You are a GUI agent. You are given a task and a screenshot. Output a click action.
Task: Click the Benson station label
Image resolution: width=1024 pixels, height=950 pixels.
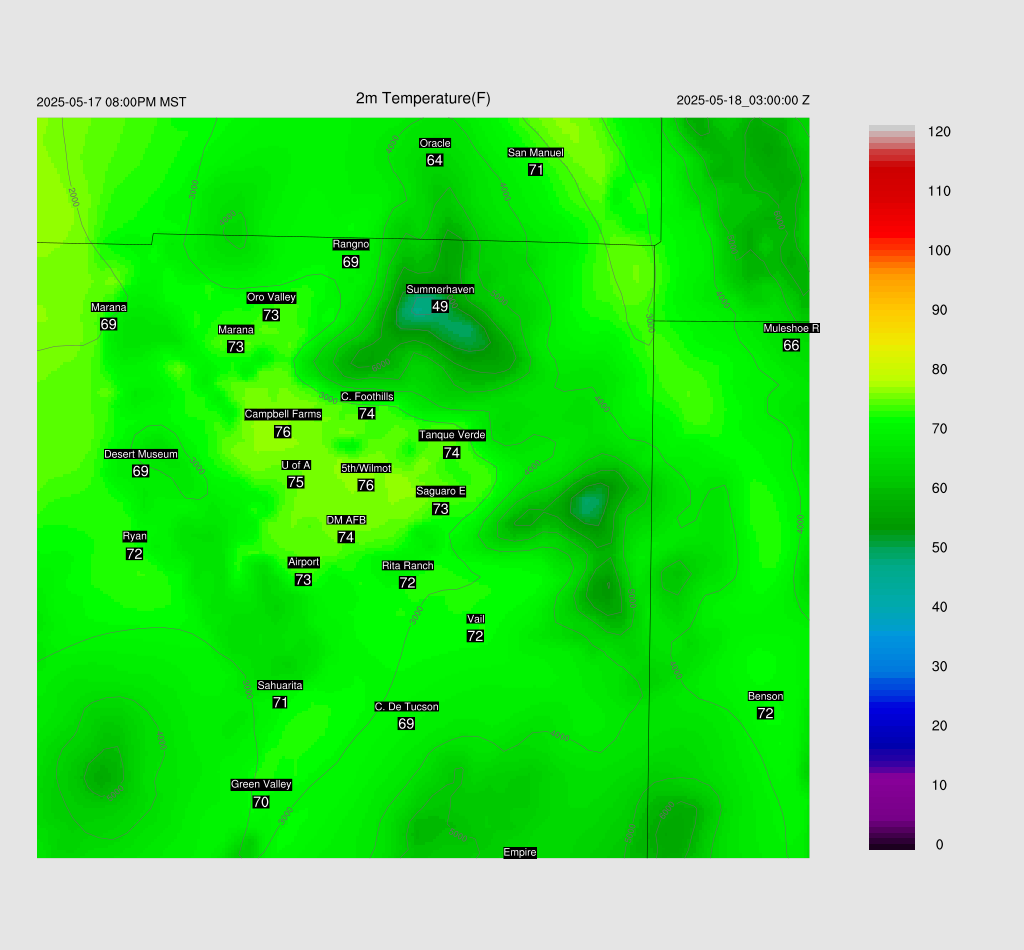tap(765, 697)
